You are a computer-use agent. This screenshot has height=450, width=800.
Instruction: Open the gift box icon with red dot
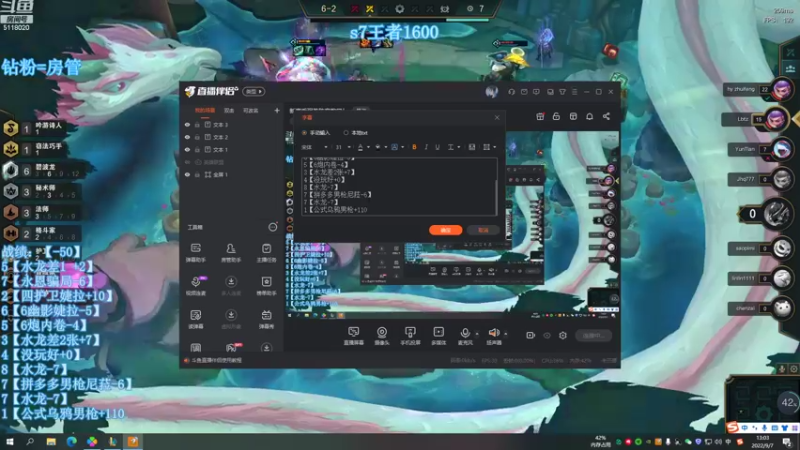[x=540, y=116]
